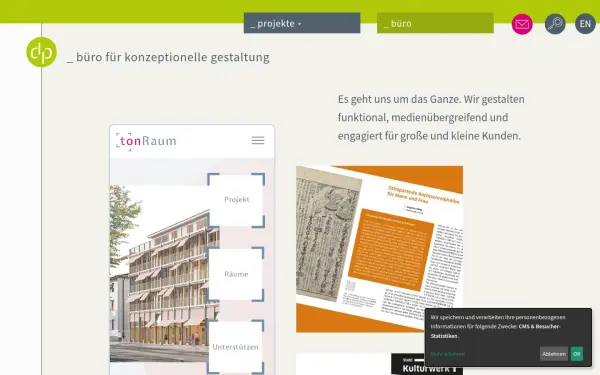The width and height of the screenshot is (600, 375).
Task: Switch language with EN button
Action: 585,24
